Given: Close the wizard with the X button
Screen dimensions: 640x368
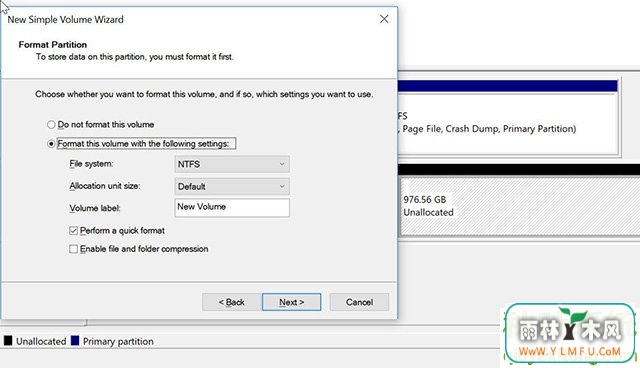Looking at the screenshot, I should (384, 19).
